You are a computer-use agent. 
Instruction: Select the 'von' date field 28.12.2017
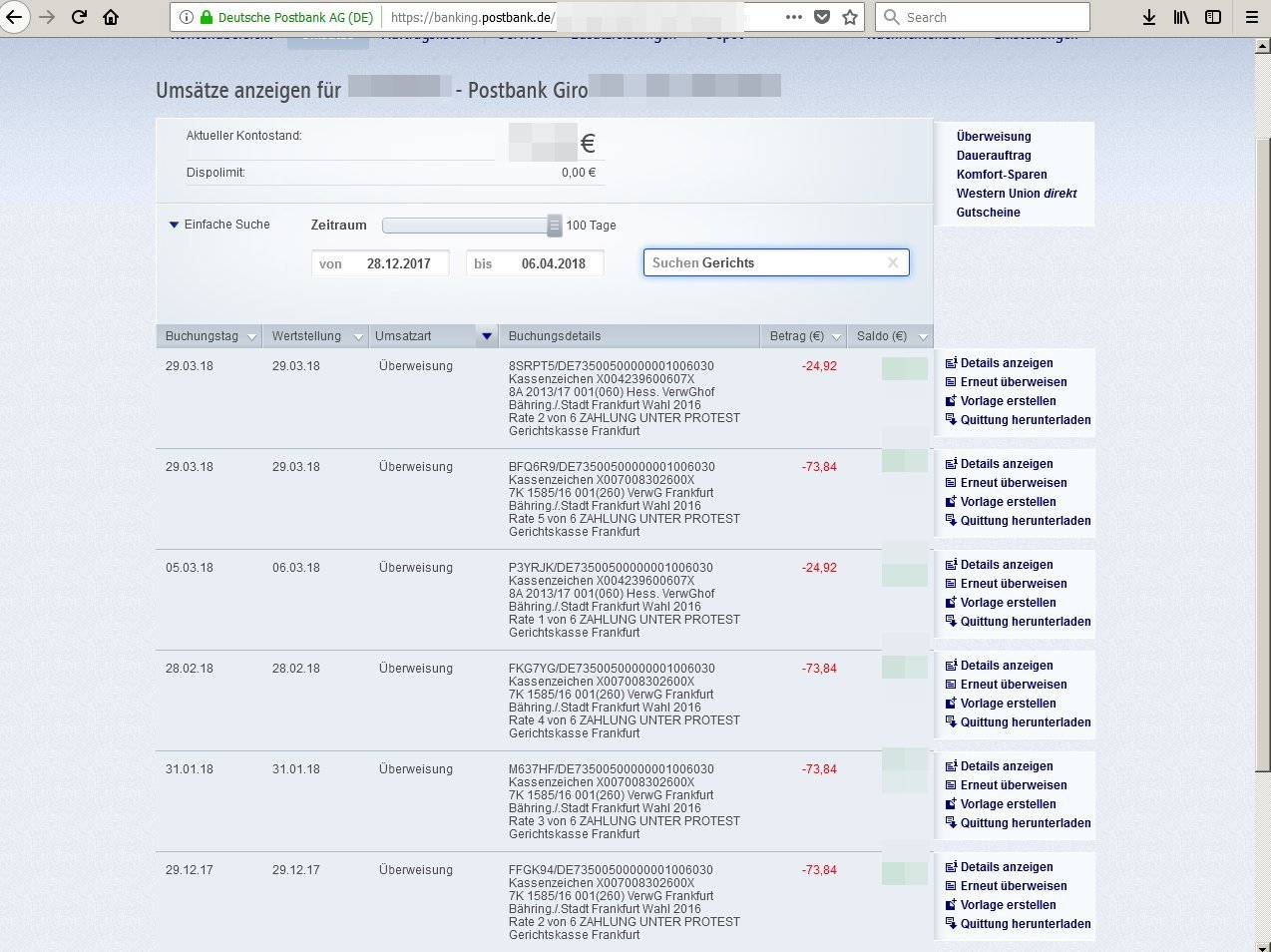pyautogui.click(x=380, y=263)
